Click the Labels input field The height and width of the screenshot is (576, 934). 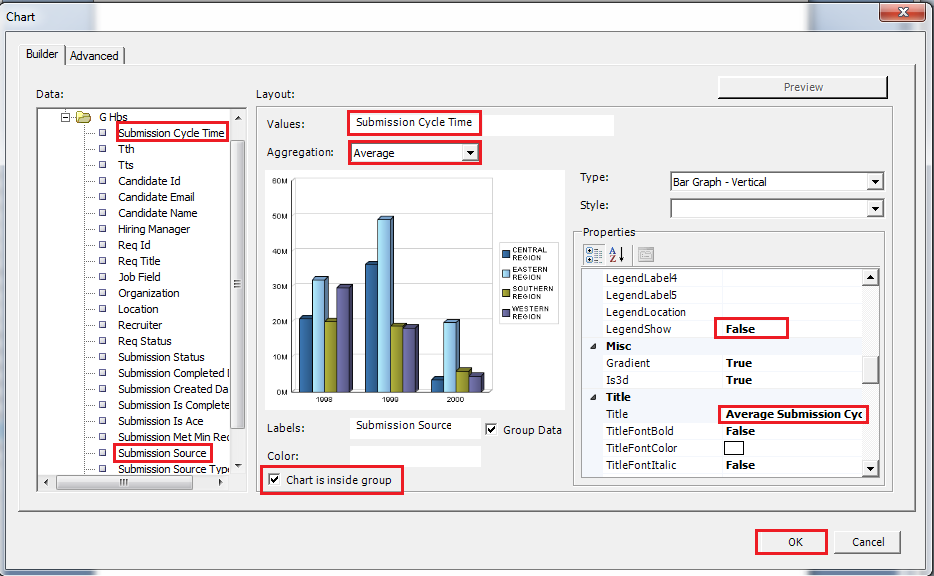pyautogui.click(x=415, y=426)
